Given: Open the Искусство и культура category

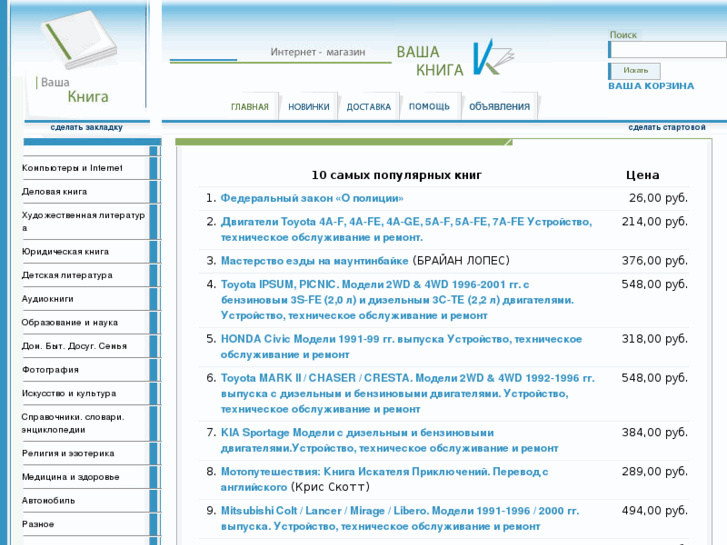Looking at the screenshot, I should [x=69, y=393].
